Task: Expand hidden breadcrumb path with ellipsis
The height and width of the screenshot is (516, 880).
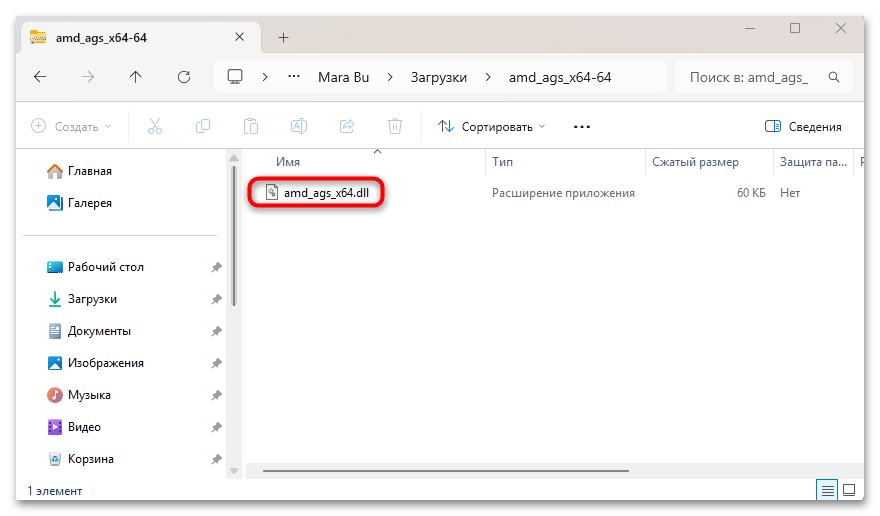Action: [294, 77]
